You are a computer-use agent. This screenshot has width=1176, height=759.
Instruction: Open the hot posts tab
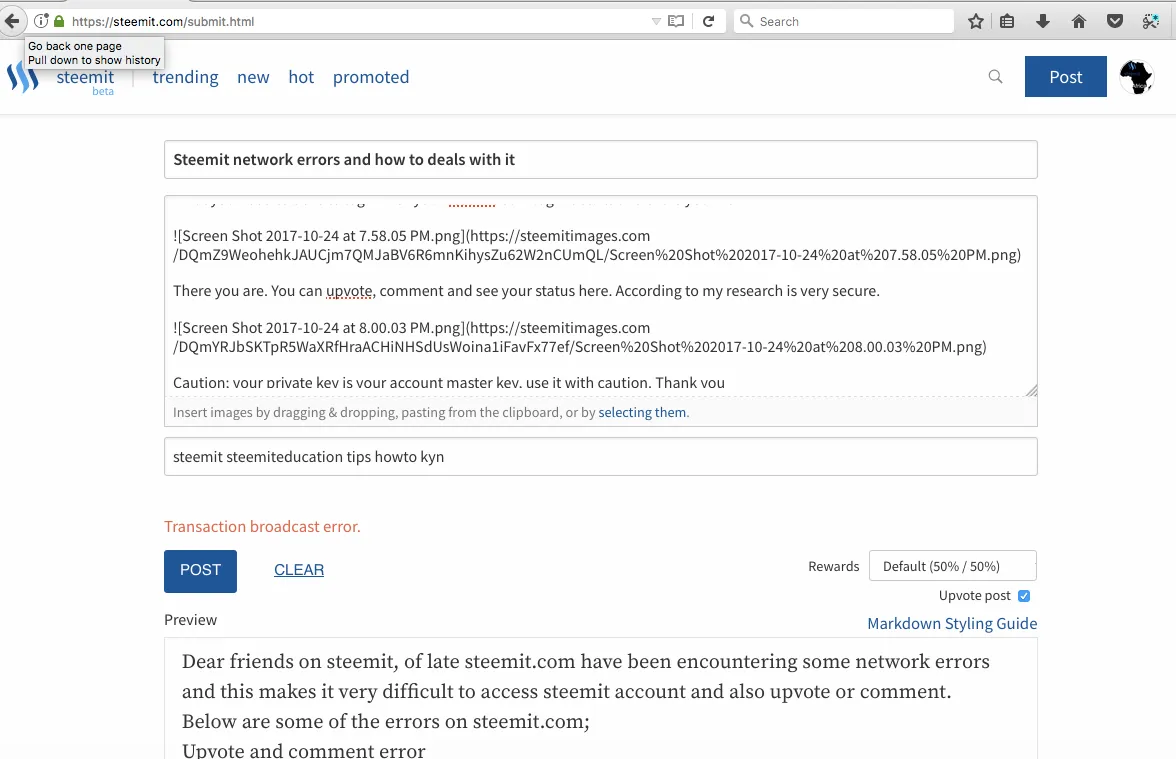[x=301, y=77]
